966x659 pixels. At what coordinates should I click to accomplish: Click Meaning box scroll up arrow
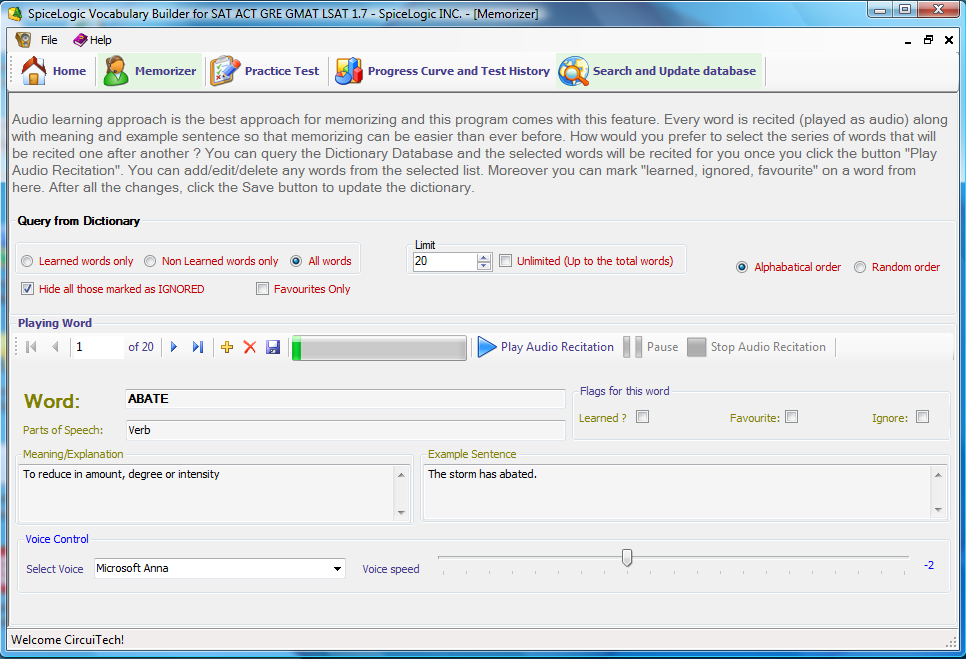(402, 475)
